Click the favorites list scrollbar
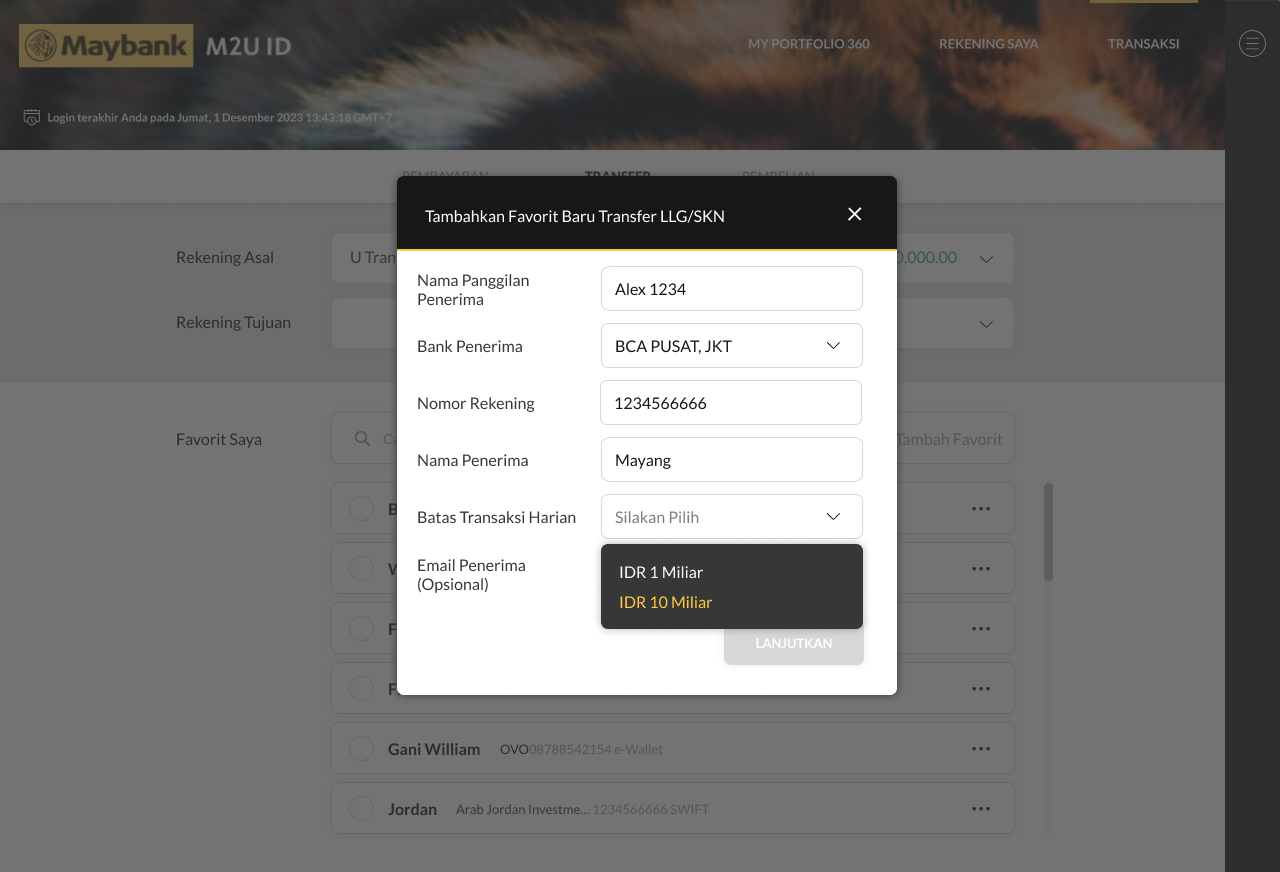1280x872 pixels. pyautogui.click(x=1048, y=532)
